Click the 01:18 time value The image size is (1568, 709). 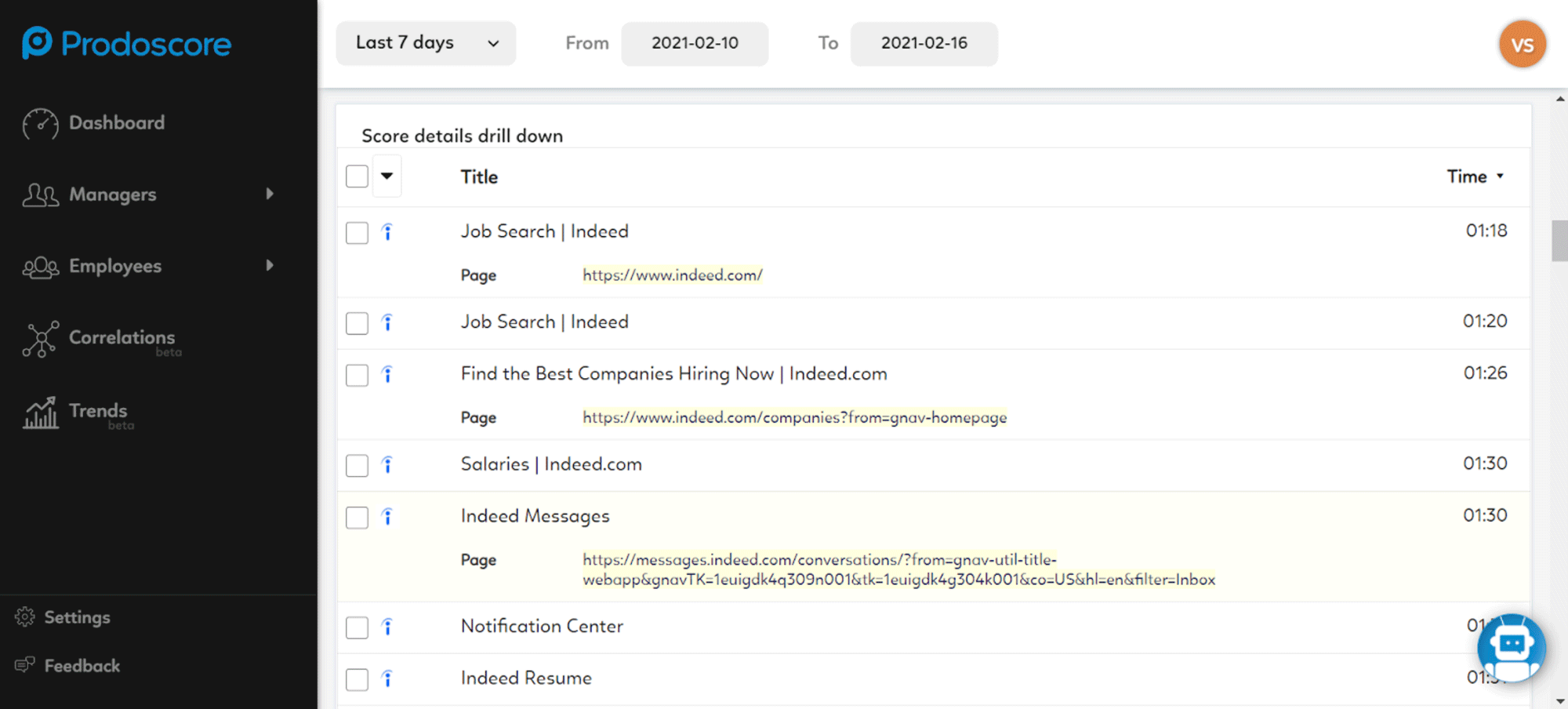tap(1486, 231)
